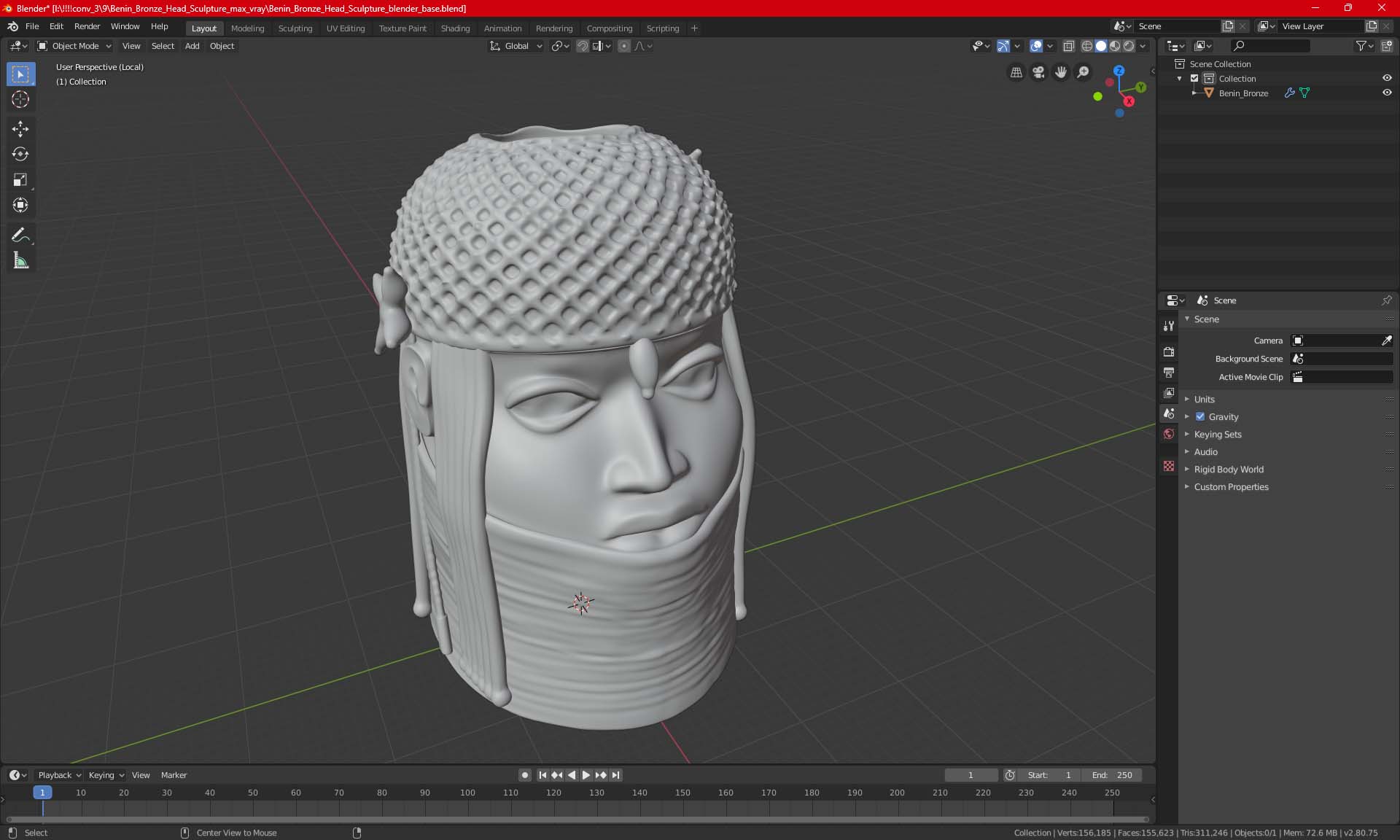The width and height of the screenshot is (1400, 840).
Task: Toggle auto keying record button
Action: pos(524,775)
